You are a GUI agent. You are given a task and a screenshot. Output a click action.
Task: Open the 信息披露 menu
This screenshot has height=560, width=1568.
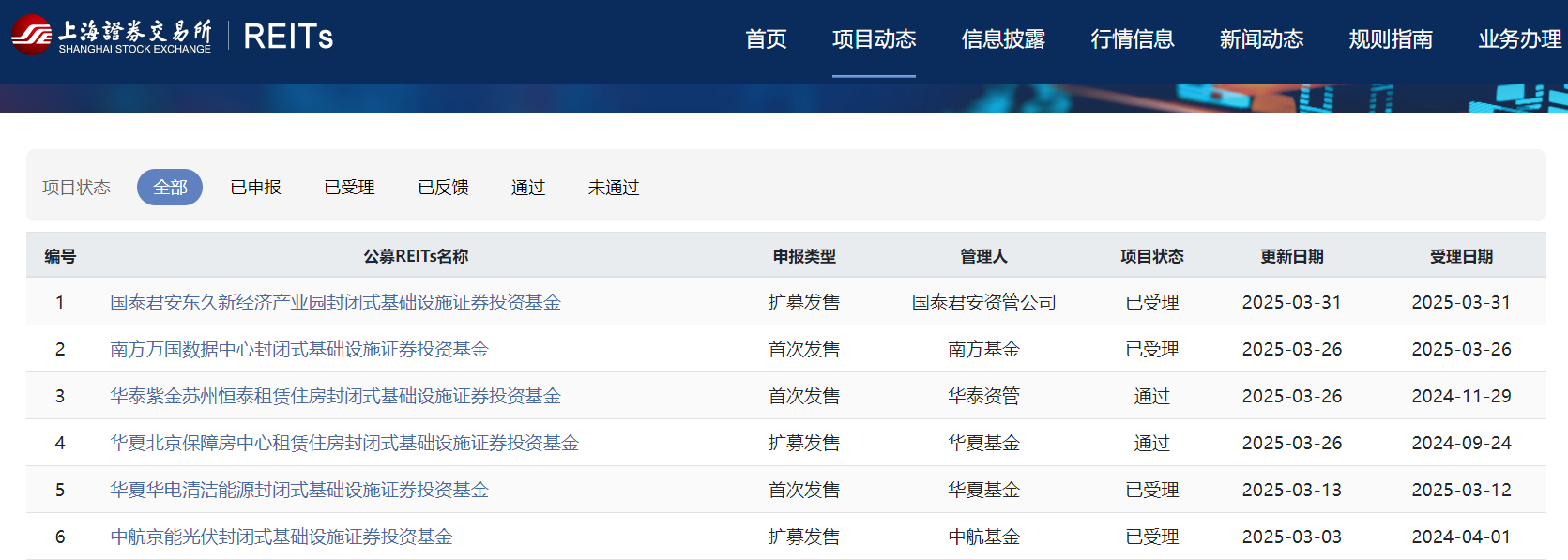[x=1003, y=38]
